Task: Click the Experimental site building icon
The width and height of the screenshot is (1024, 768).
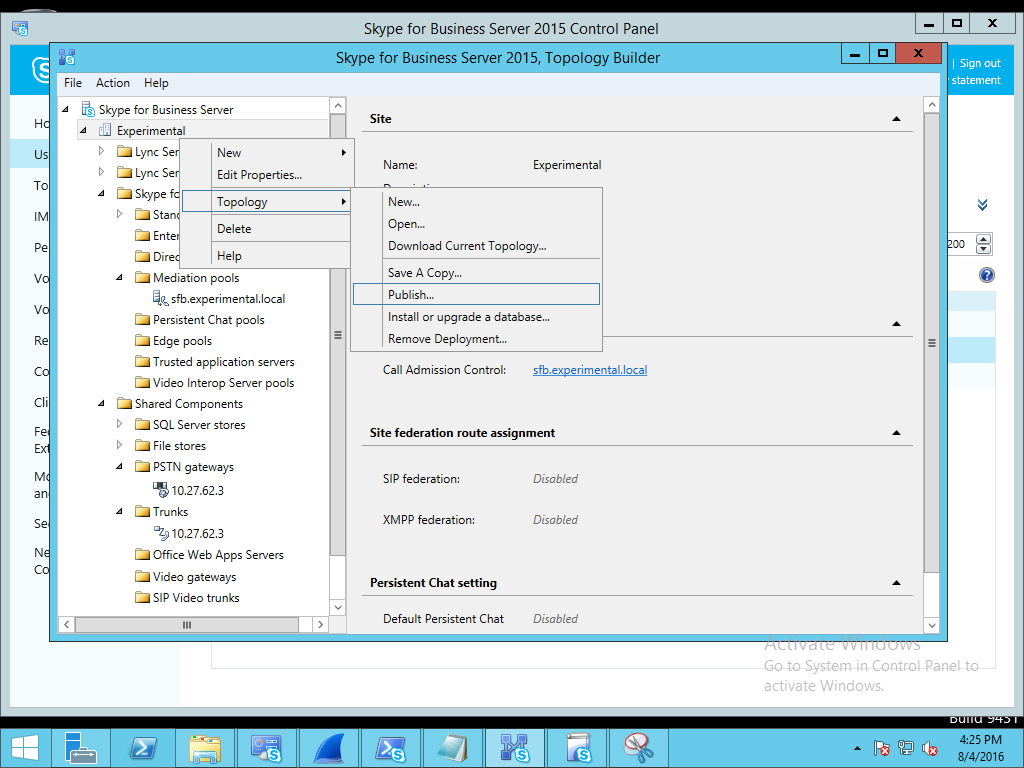Action: [105, 130]
